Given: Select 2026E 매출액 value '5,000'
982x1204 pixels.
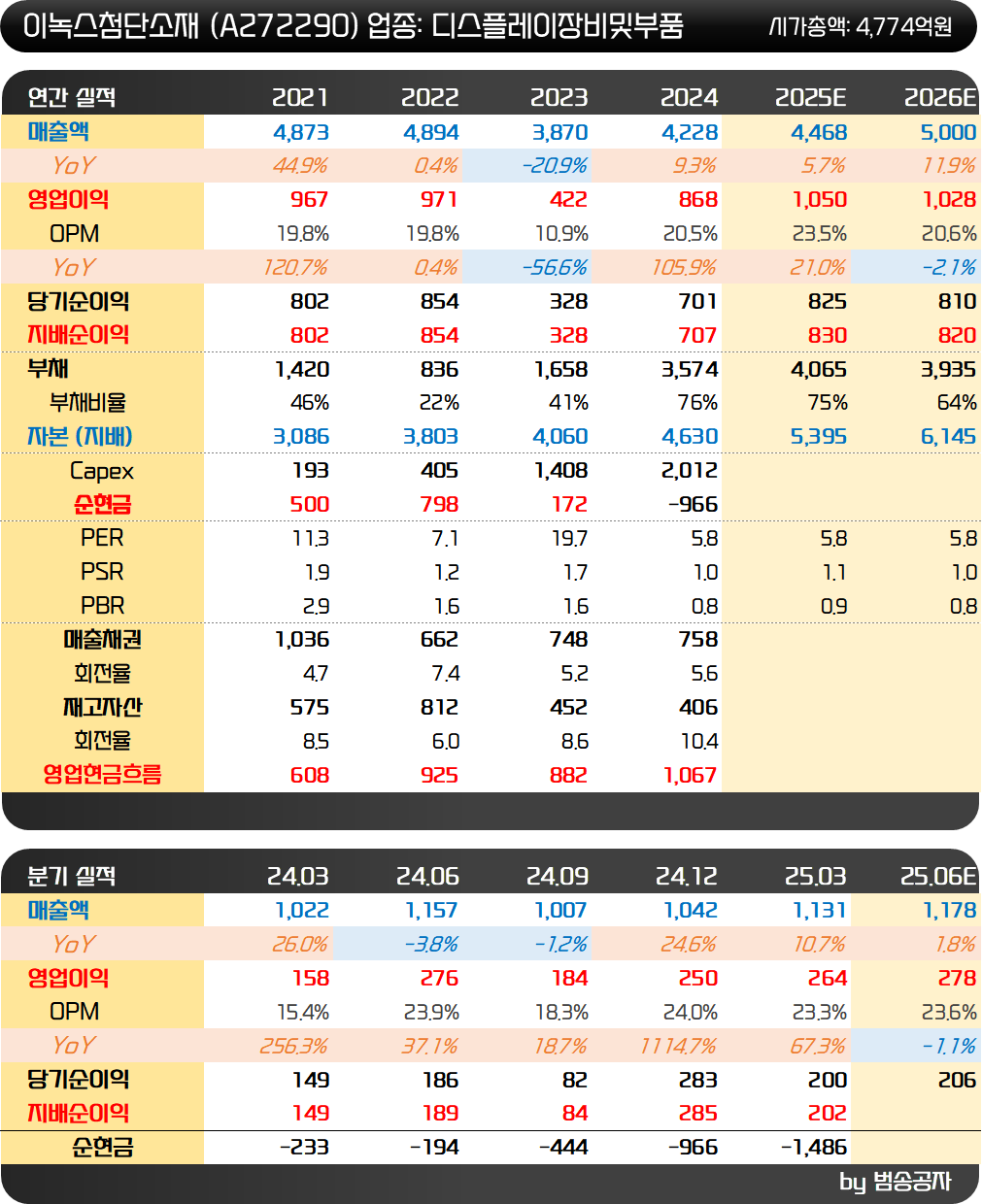Looking at the screenshot, I should point(948,132).
